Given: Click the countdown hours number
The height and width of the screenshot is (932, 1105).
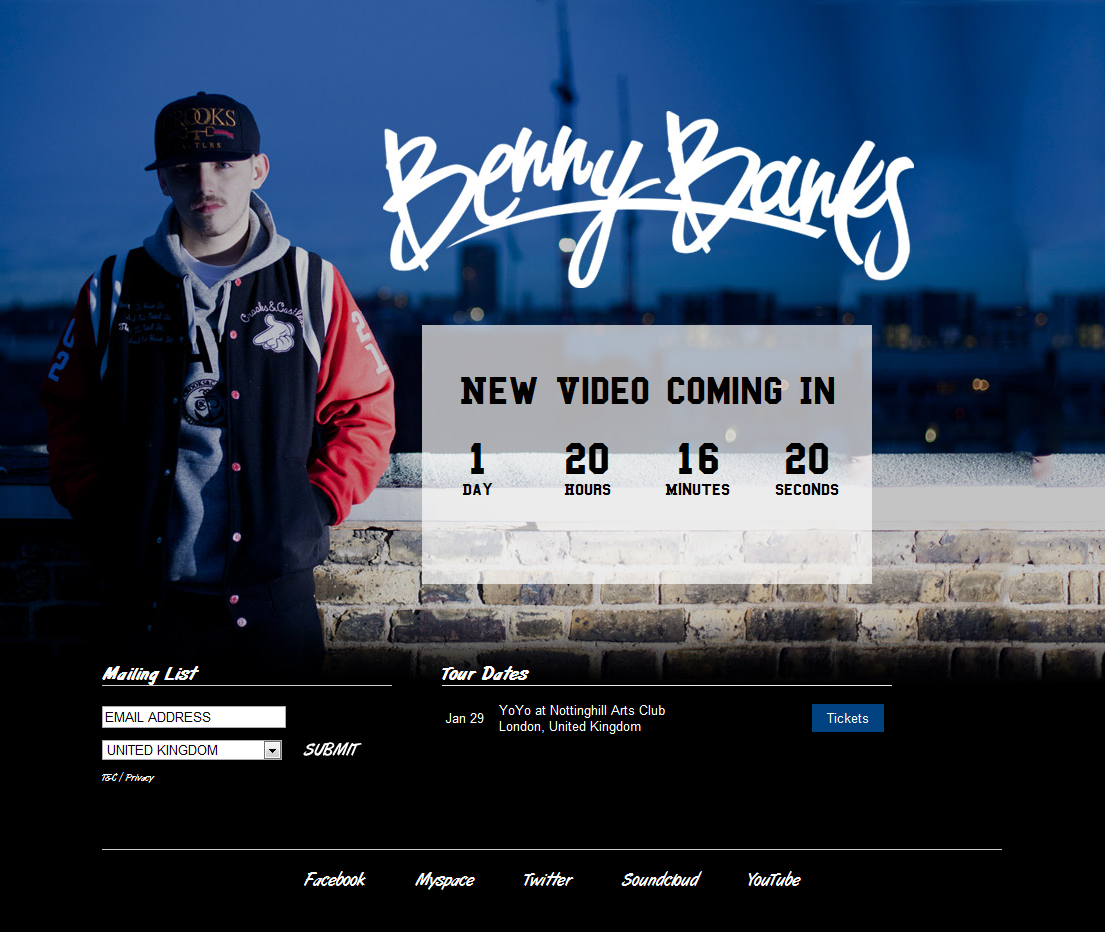Looking at the screenshot, I should tap(587, 459).
